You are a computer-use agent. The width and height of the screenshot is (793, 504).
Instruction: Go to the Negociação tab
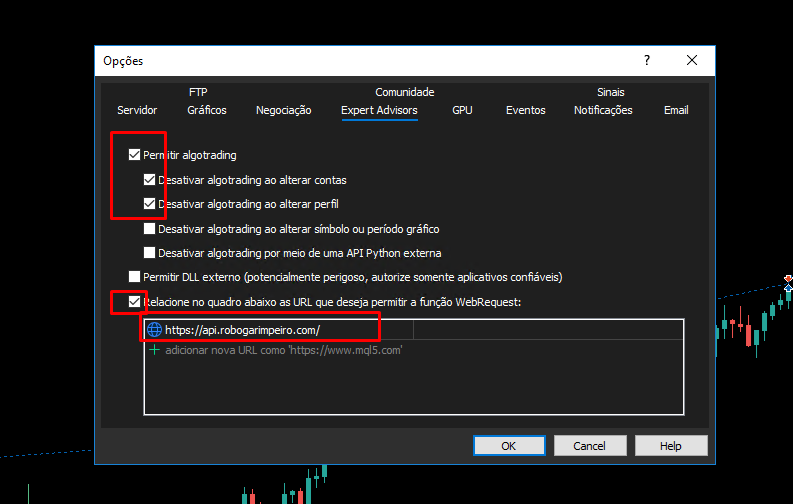tap(283, 110)
